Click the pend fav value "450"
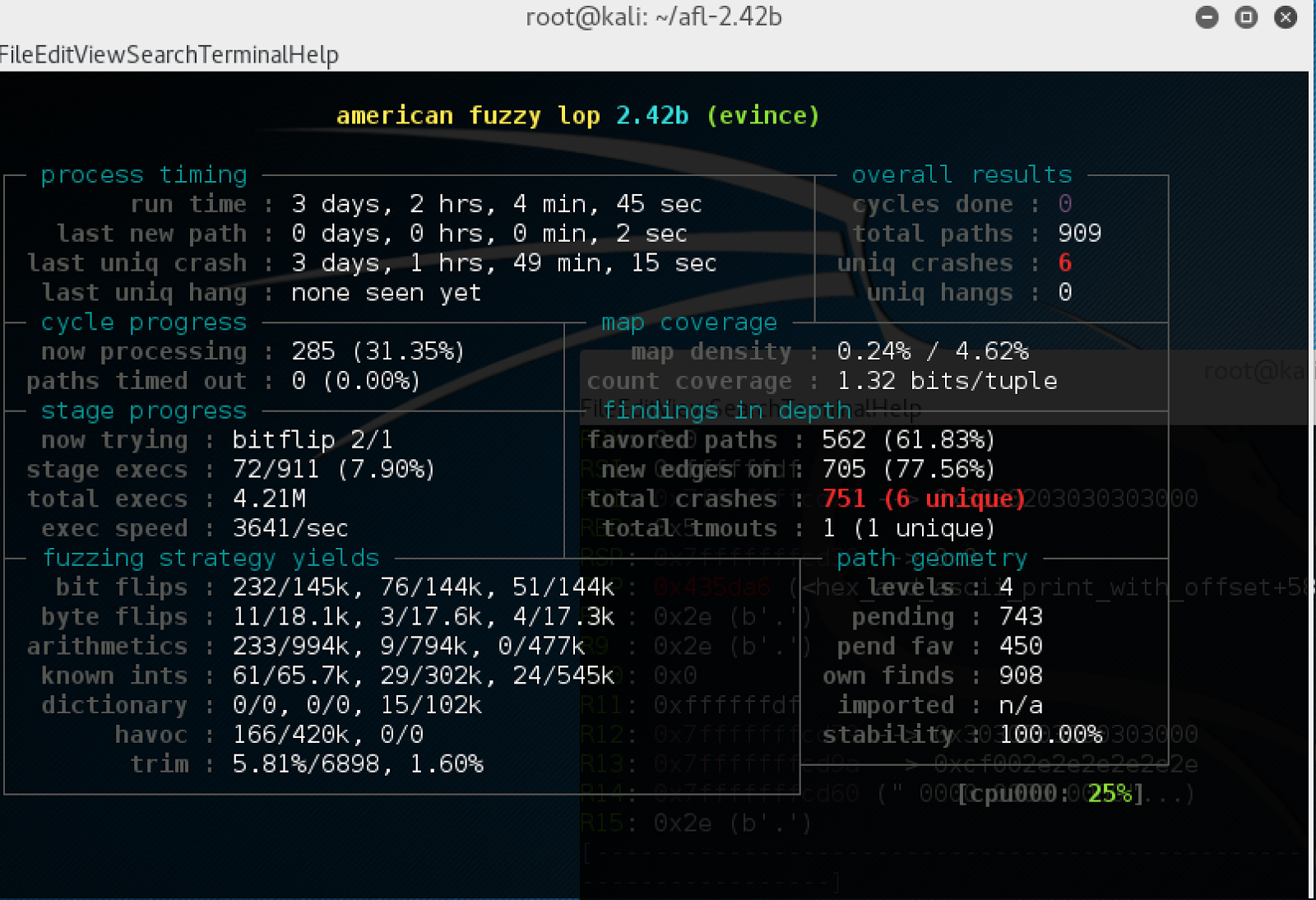The width and height of the screenshot is (1316, 900). point(1021,647)
